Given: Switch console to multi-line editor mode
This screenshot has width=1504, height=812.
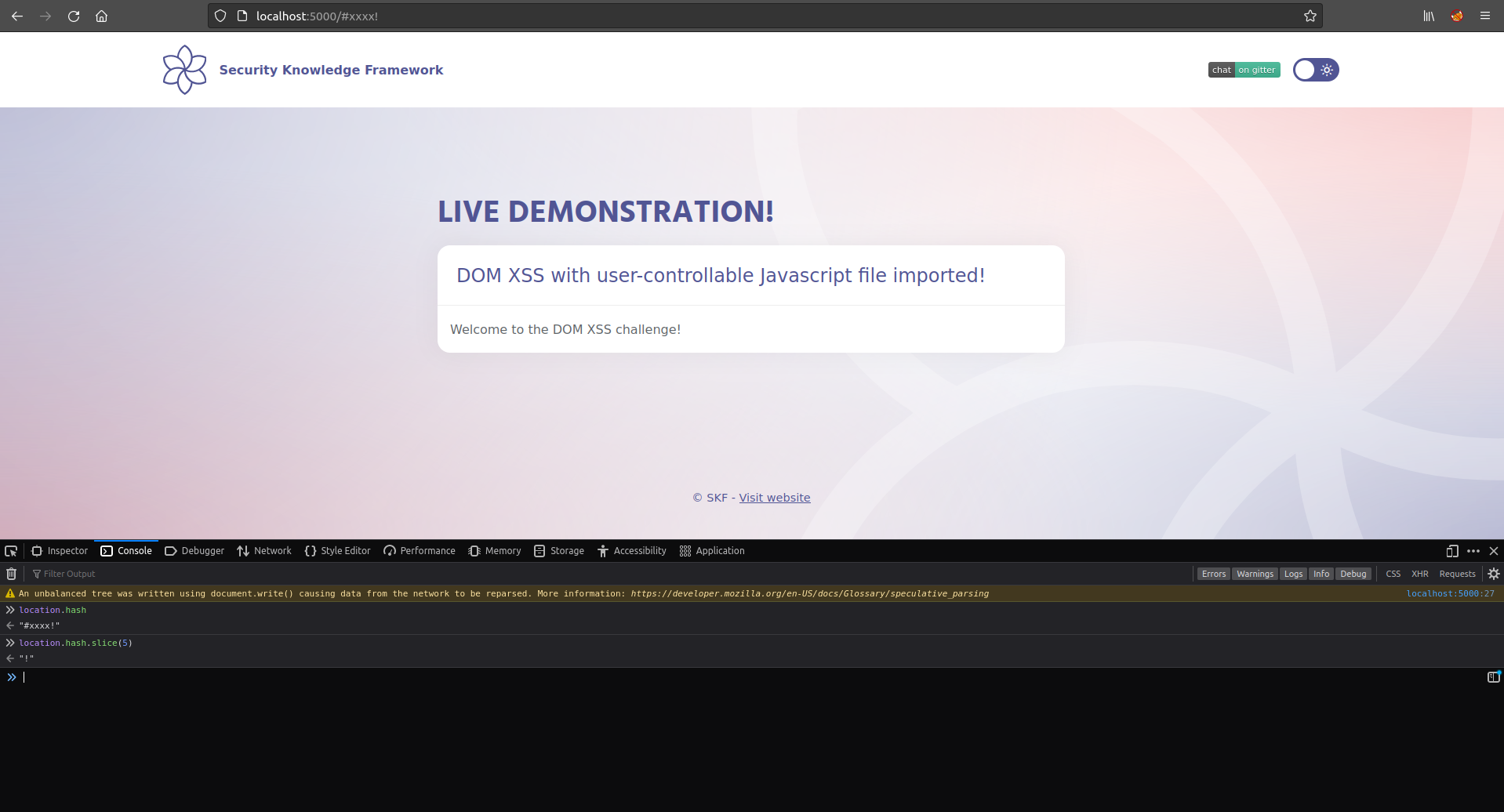Looking at the screenshot, I should point(1493,677).
